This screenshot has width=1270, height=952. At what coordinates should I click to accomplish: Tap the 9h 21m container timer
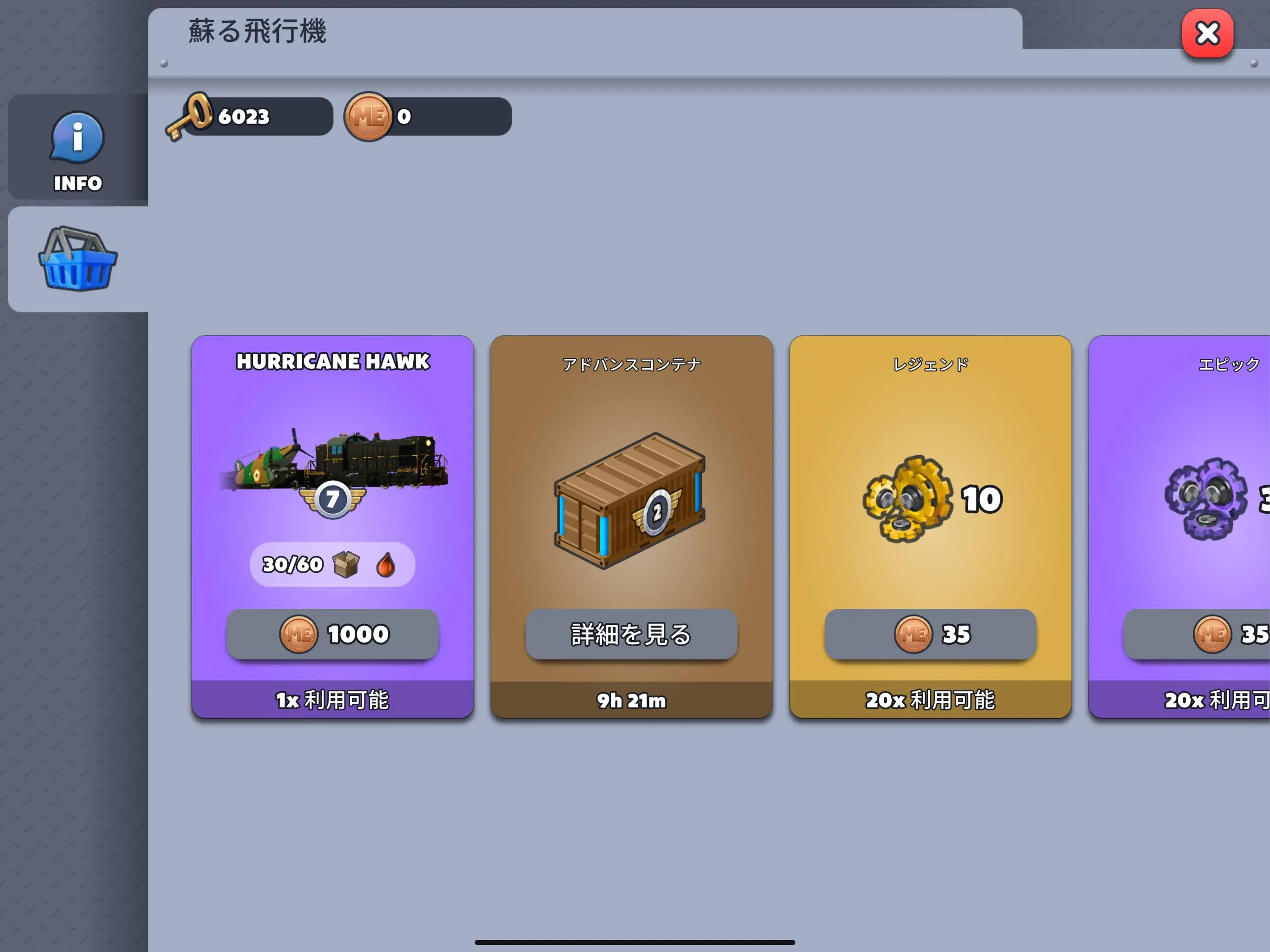[632, 701]
